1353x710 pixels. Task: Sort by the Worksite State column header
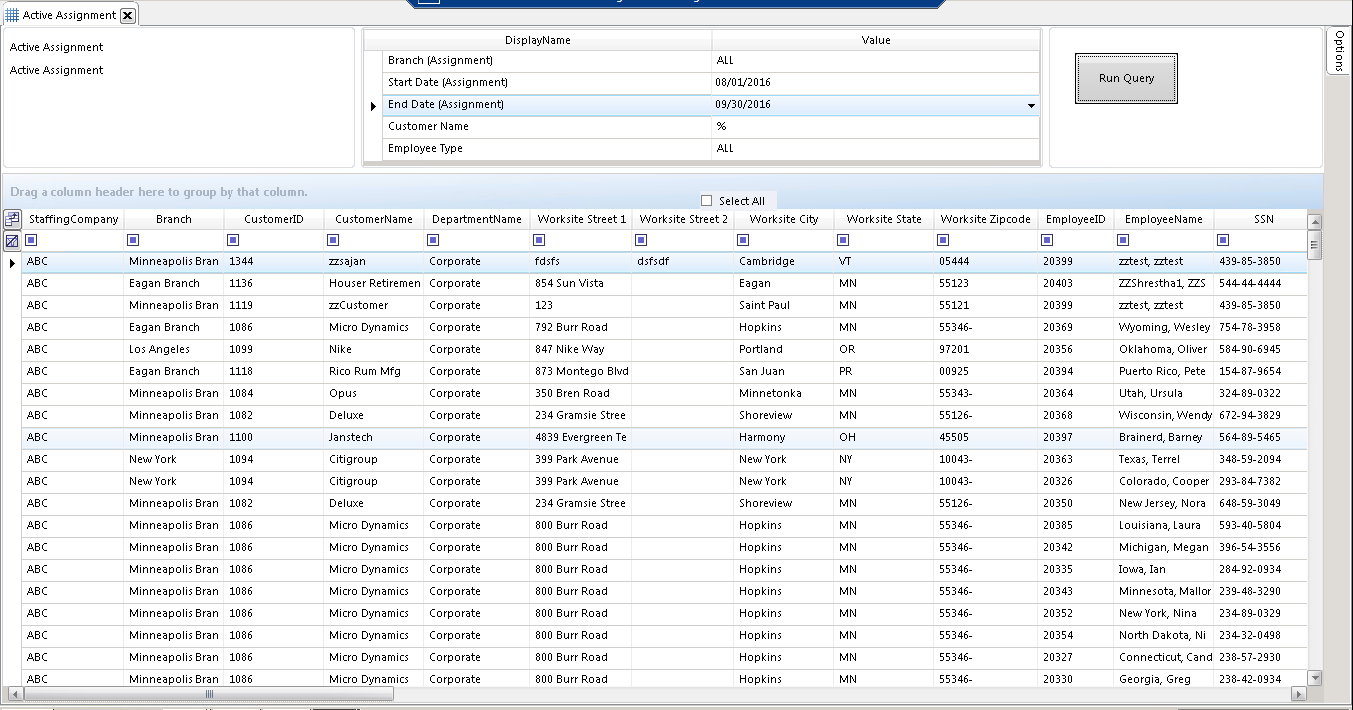[884, 219]
